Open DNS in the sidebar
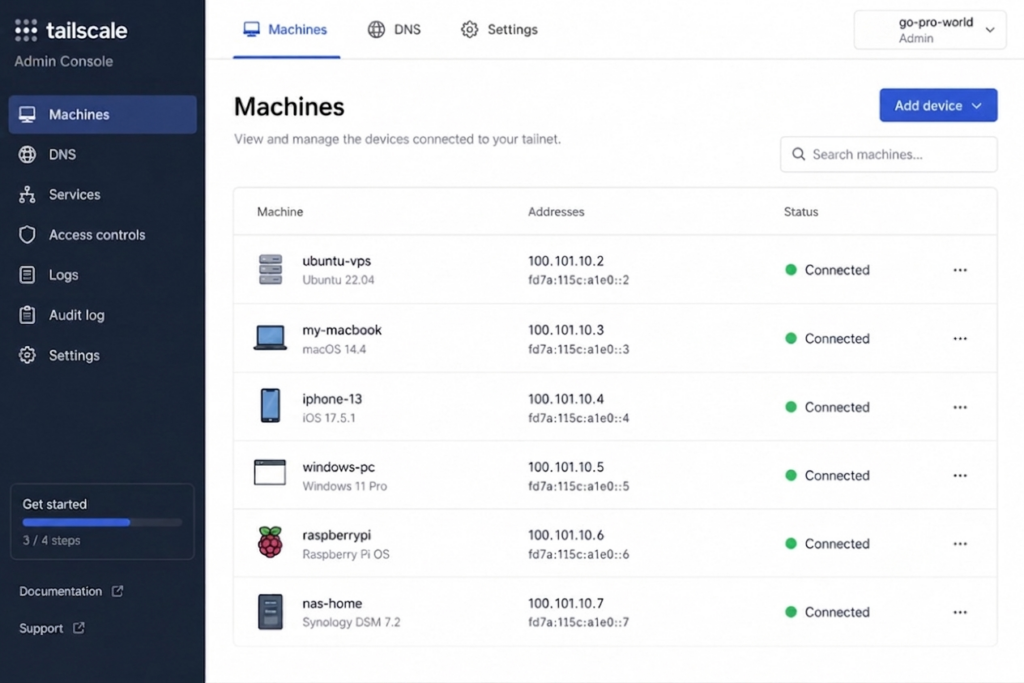 pyautogui.click(x=103, y=155)
